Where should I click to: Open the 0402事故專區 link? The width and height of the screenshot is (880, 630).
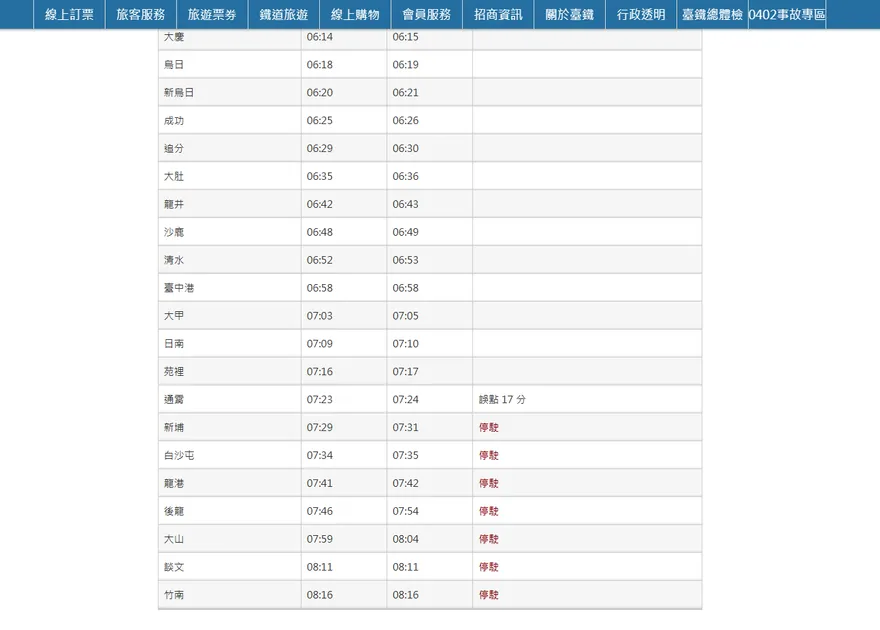click(x=787, y=15)
